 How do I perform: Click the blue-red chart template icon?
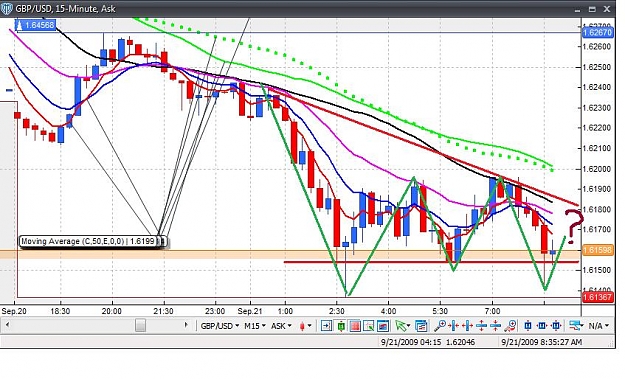[x=383, y=326]
